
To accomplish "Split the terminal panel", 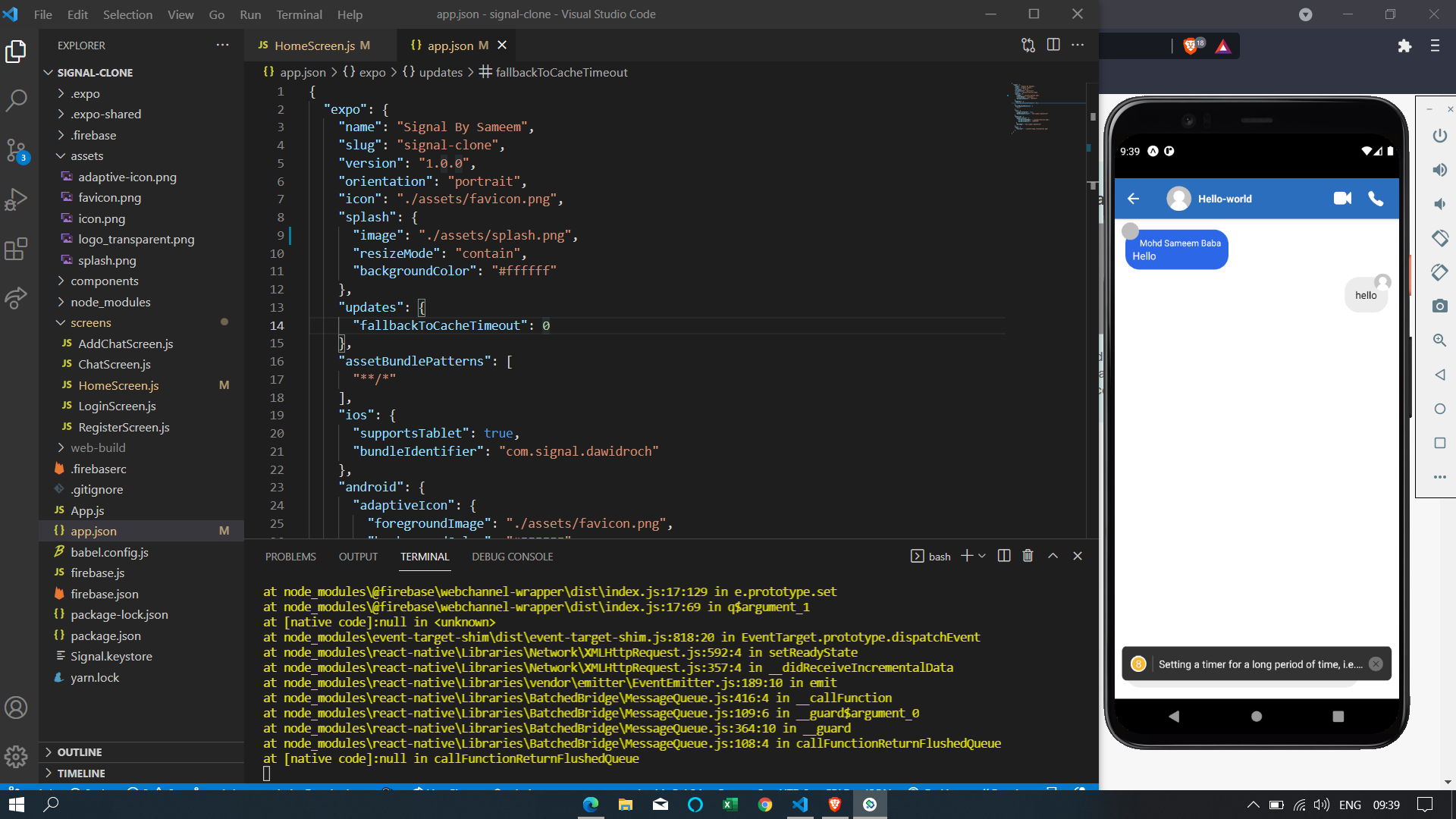I will coord(1004,556).
